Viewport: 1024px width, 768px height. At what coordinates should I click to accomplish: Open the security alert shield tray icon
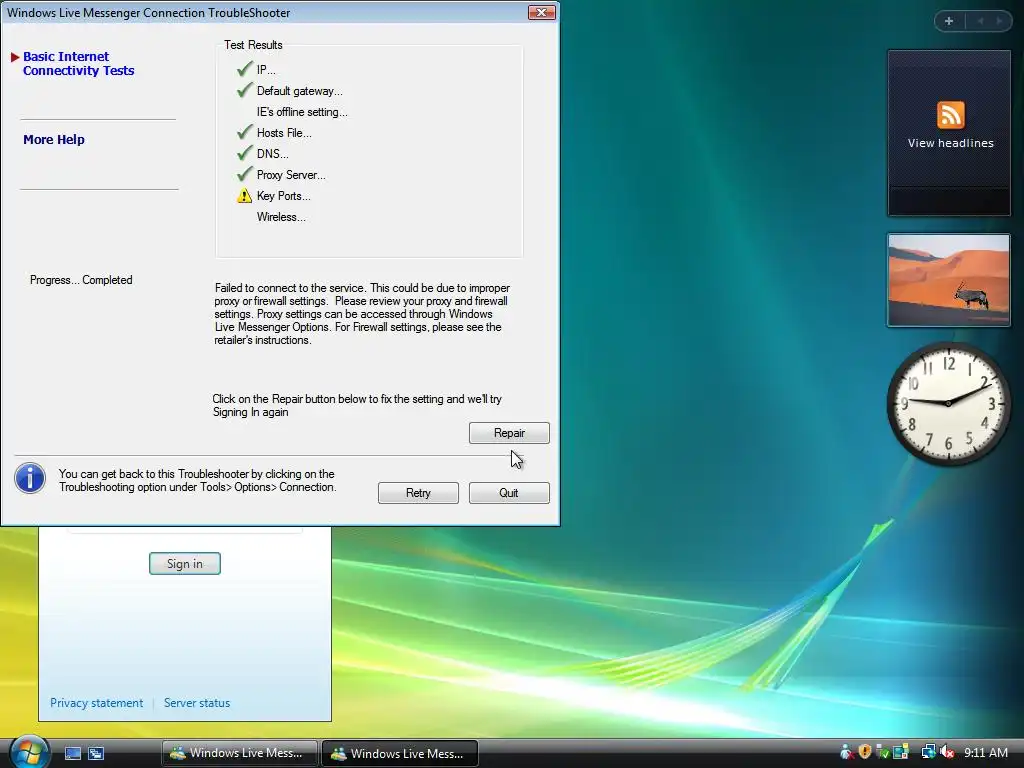pos(865,752)
